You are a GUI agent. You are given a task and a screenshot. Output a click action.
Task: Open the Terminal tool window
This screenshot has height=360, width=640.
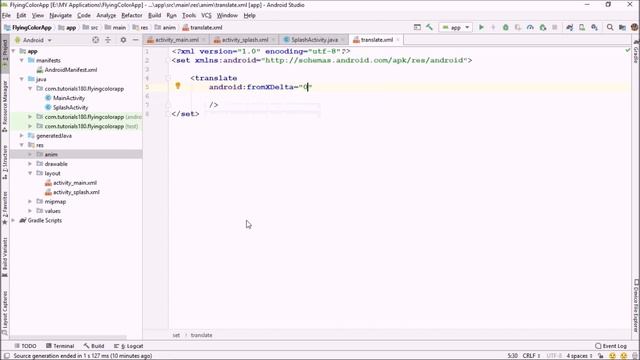point(60,346)
